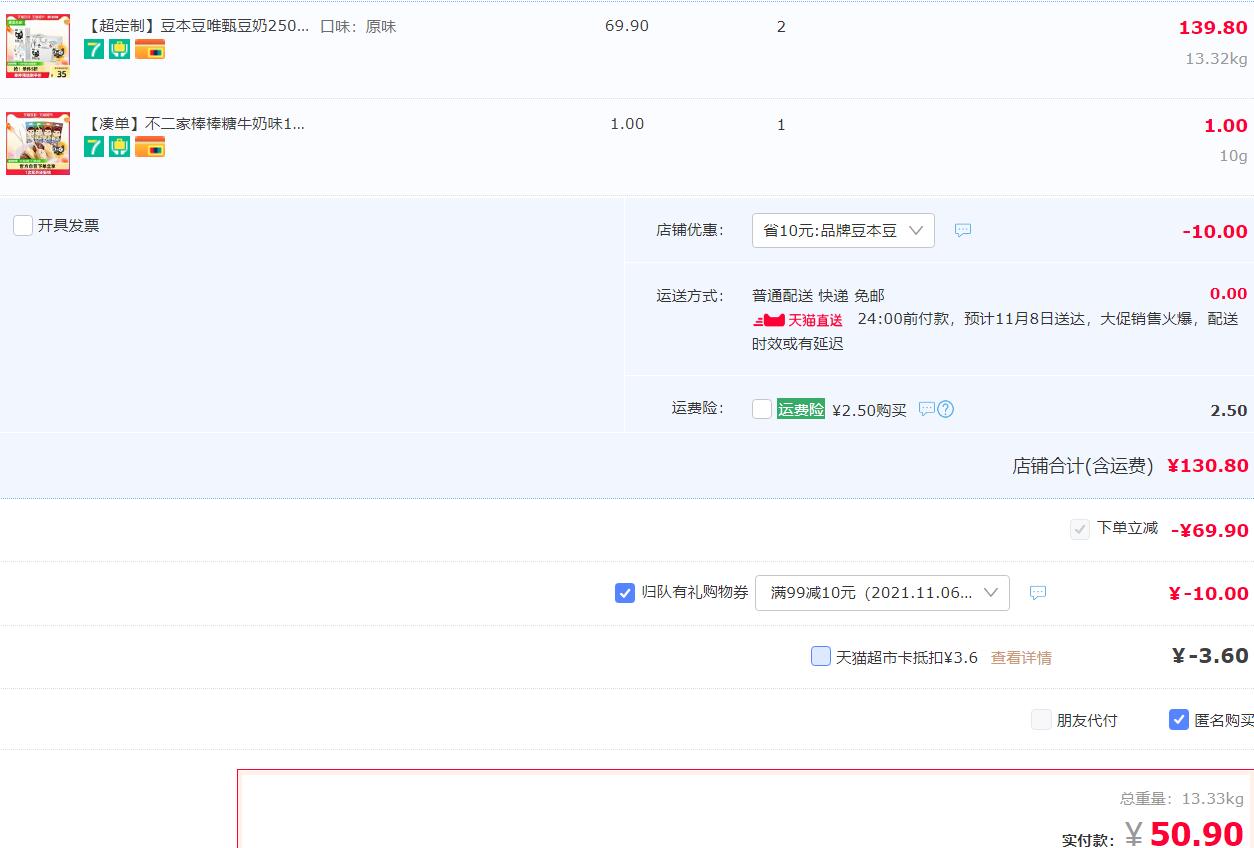Click the 下单立减 discount amount -¥69.90

coord(1210,530)
